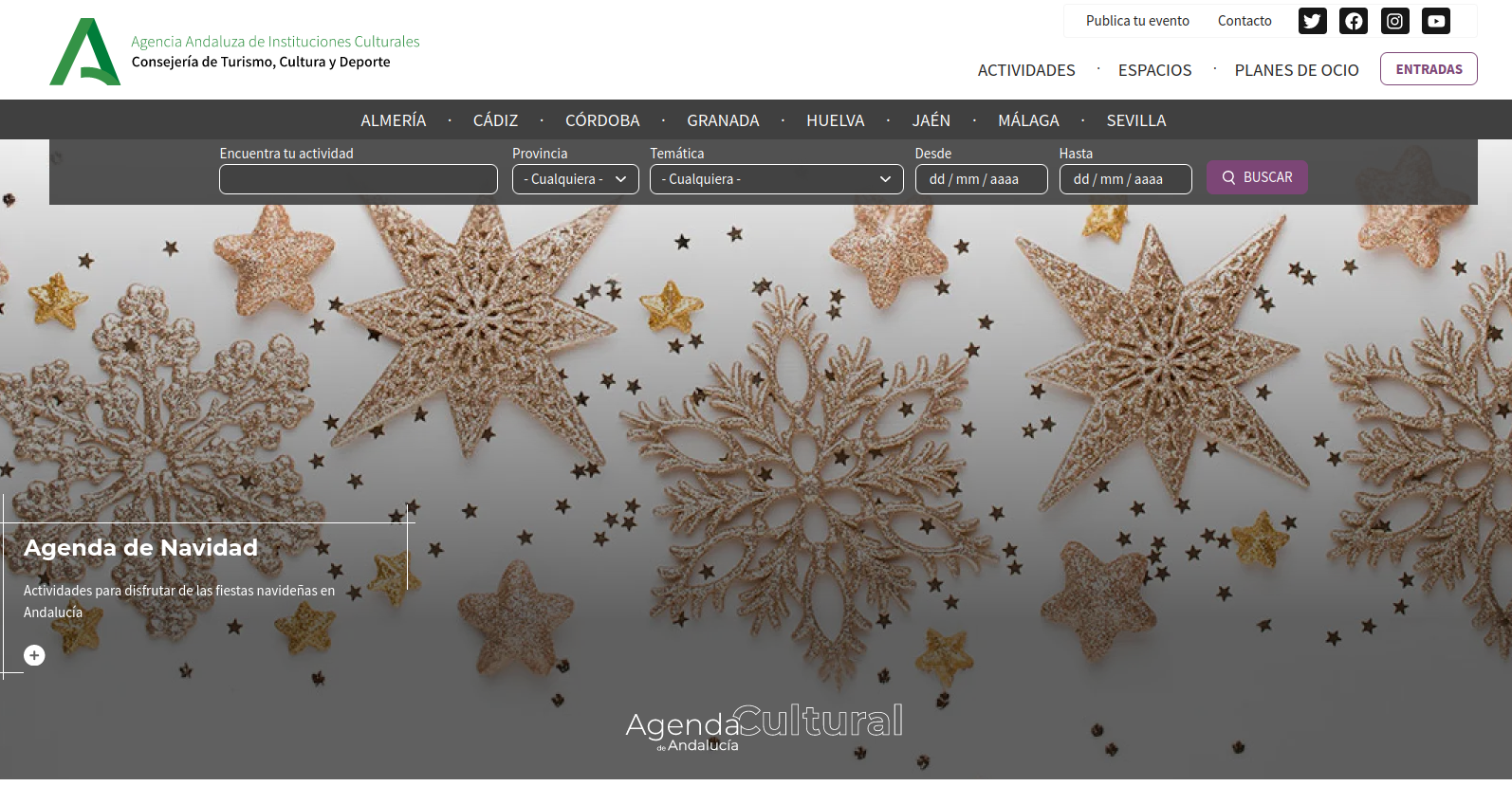The image size is (1512, 786).
Task: Open PLANES DE OCIO menu
Action: pyautogui.click(x=1297, y=70)
